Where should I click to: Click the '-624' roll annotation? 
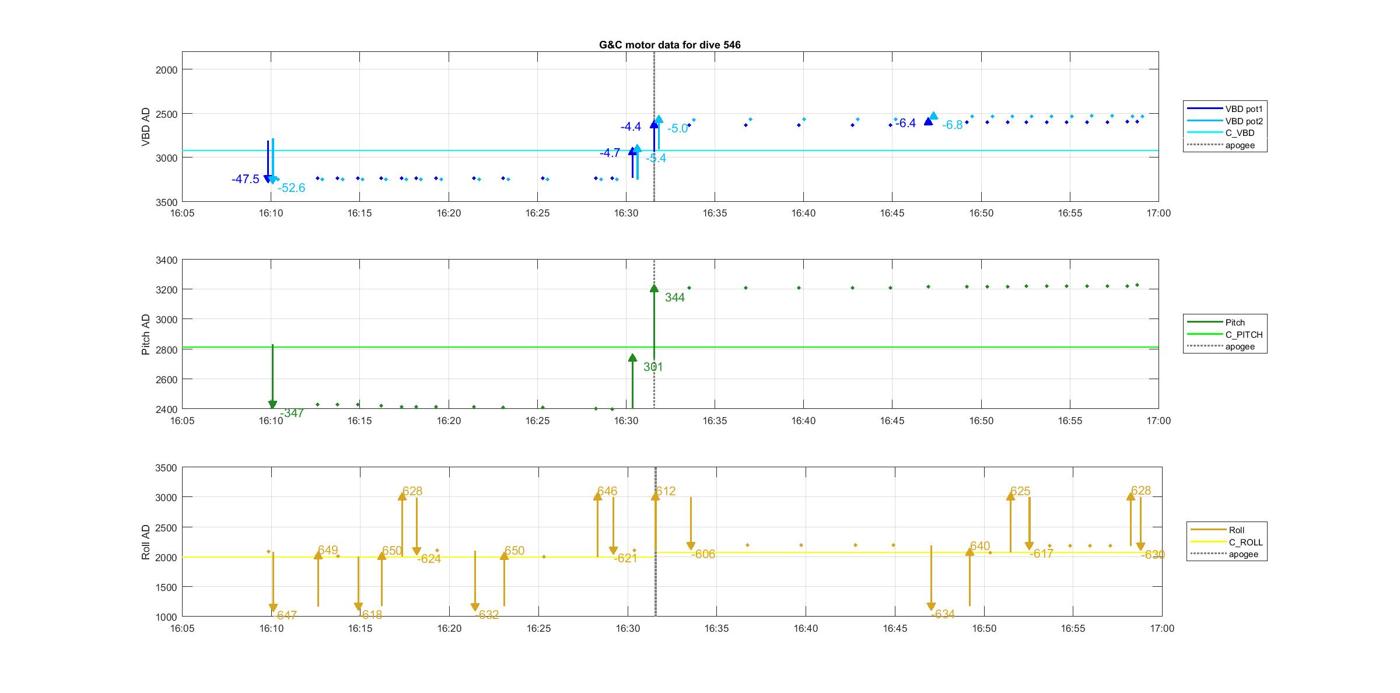(x=430, y=559)
